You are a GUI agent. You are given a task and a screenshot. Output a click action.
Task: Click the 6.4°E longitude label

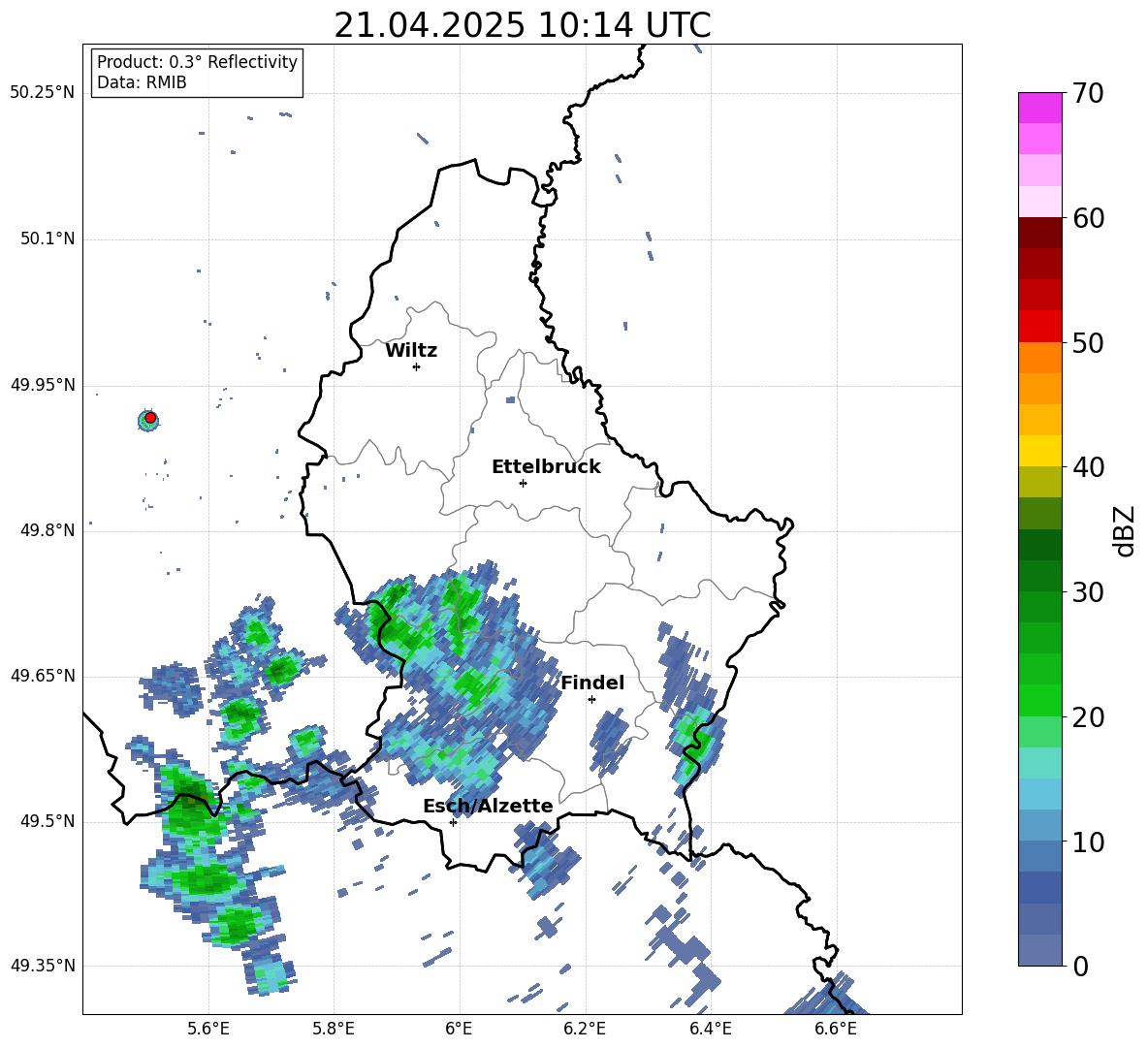point(710,1030)
